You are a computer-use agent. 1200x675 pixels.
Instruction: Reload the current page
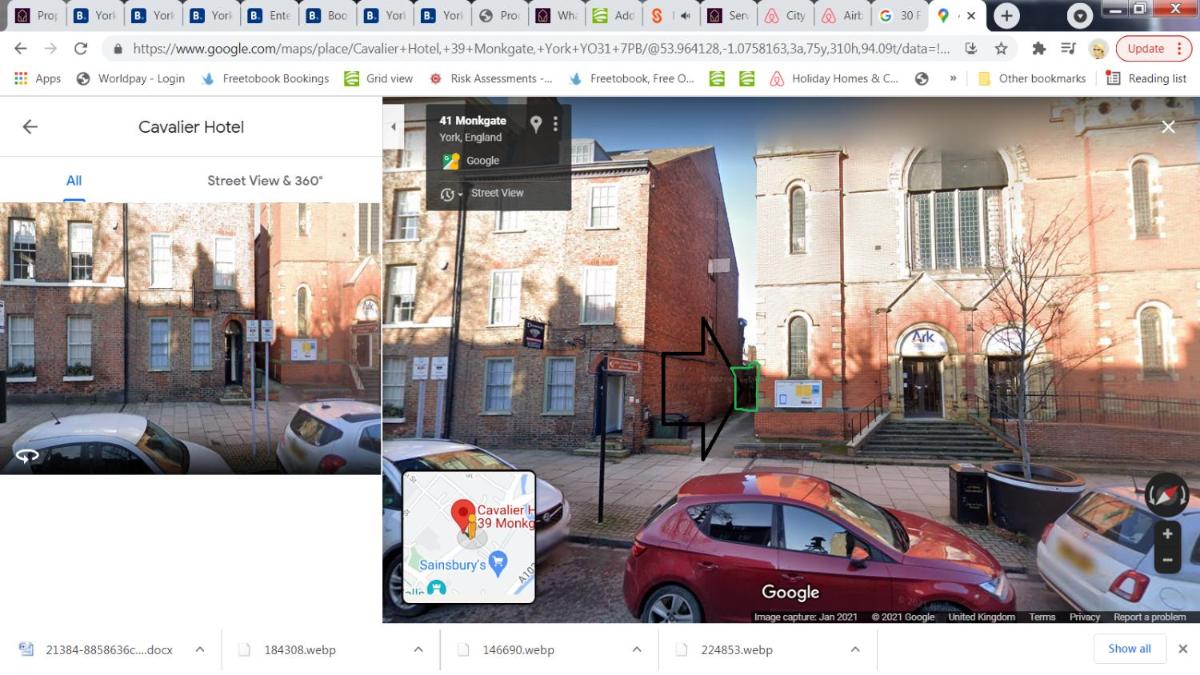pos(81,48)
